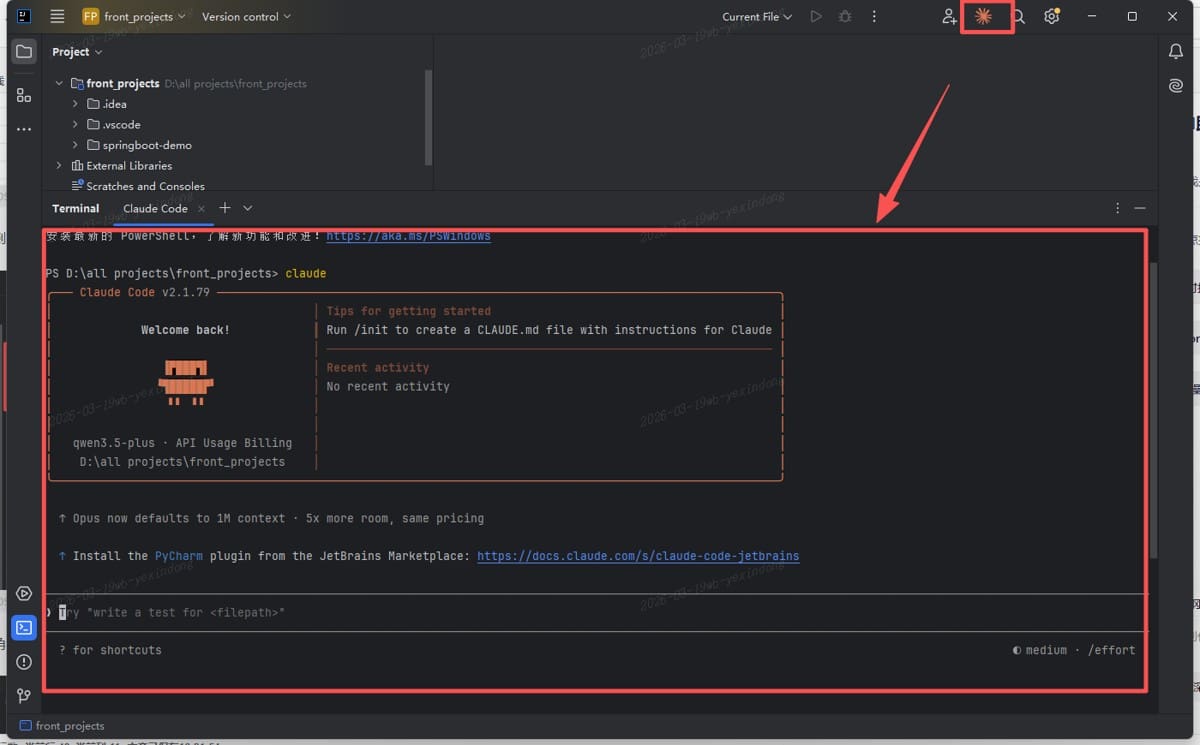
Task: Open the AI Assistant spiral icon
Action: click(1176, 86)
